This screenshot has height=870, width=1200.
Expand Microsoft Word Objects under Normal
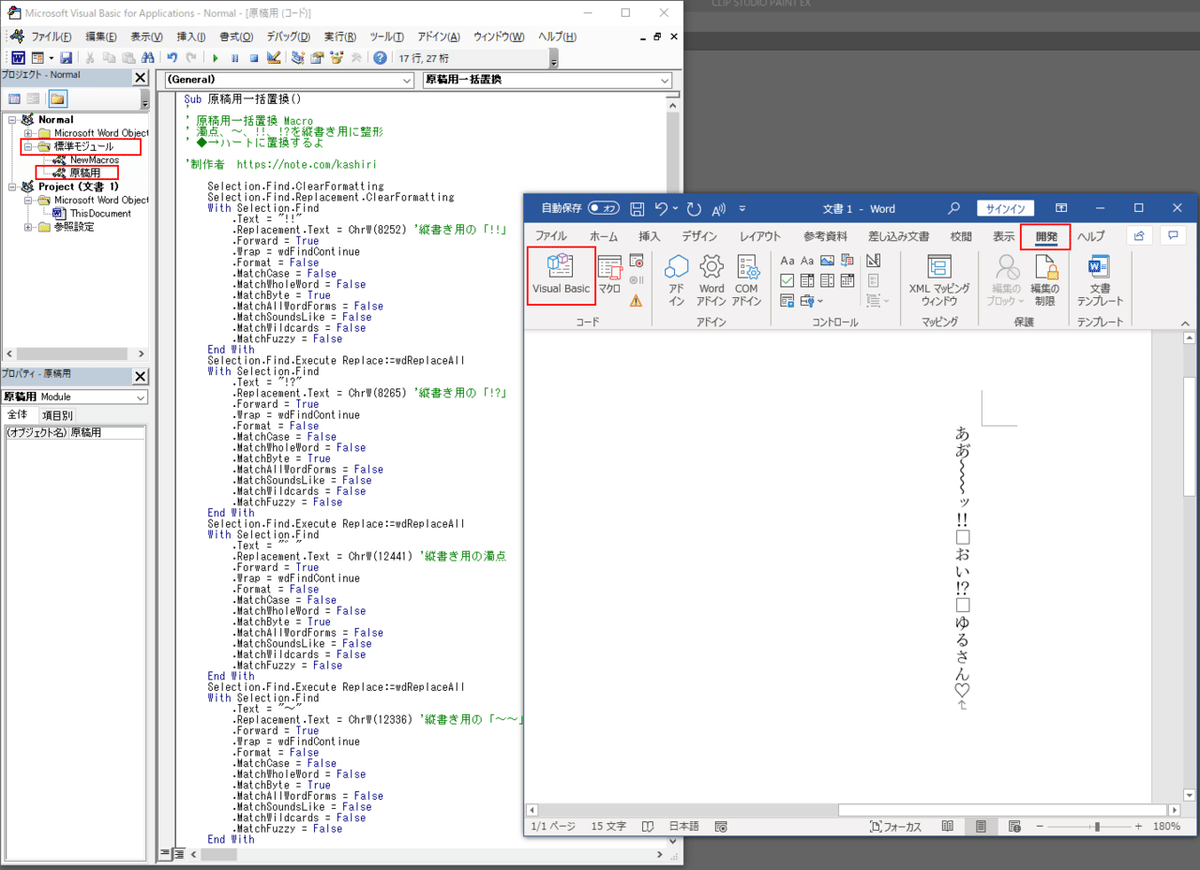[28, 133]
